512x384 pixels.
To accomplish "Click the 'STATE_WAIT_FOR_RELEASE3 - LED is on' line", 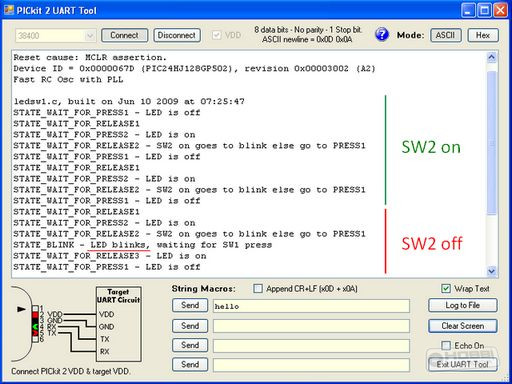I will 110,256.
